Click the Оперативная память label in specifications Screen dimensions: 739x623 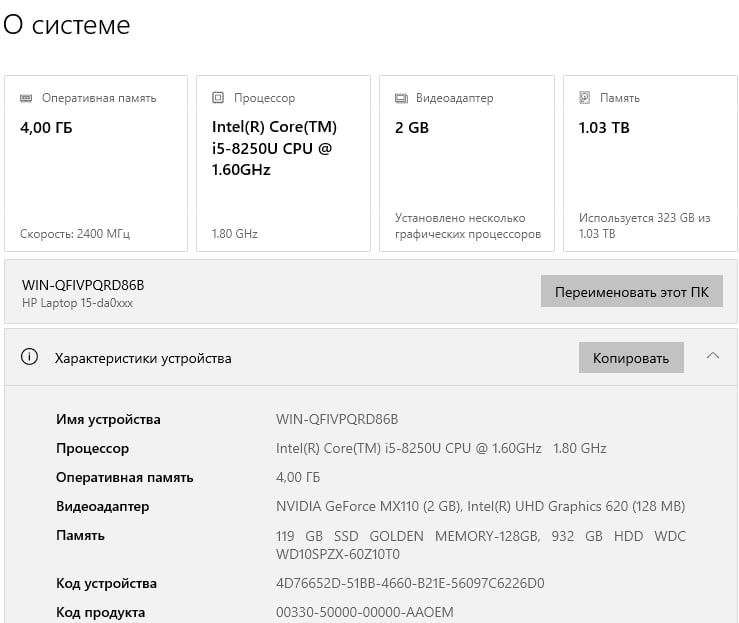[x=124, y=477]
